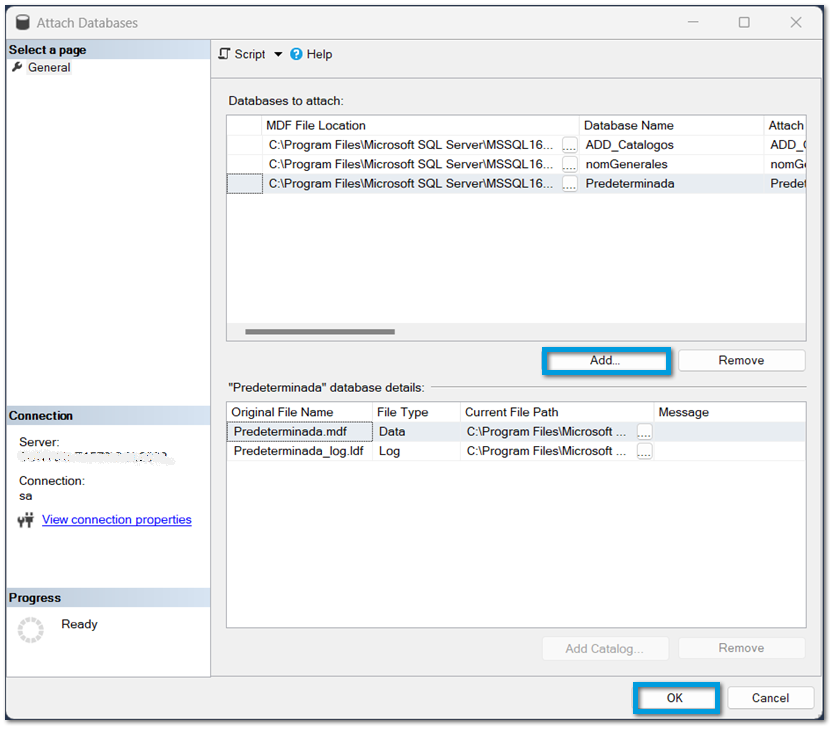Screen dimensions: 833x729
Task: Browse MDF location for ADD_Catalogos row
Action: click(569, 146)
